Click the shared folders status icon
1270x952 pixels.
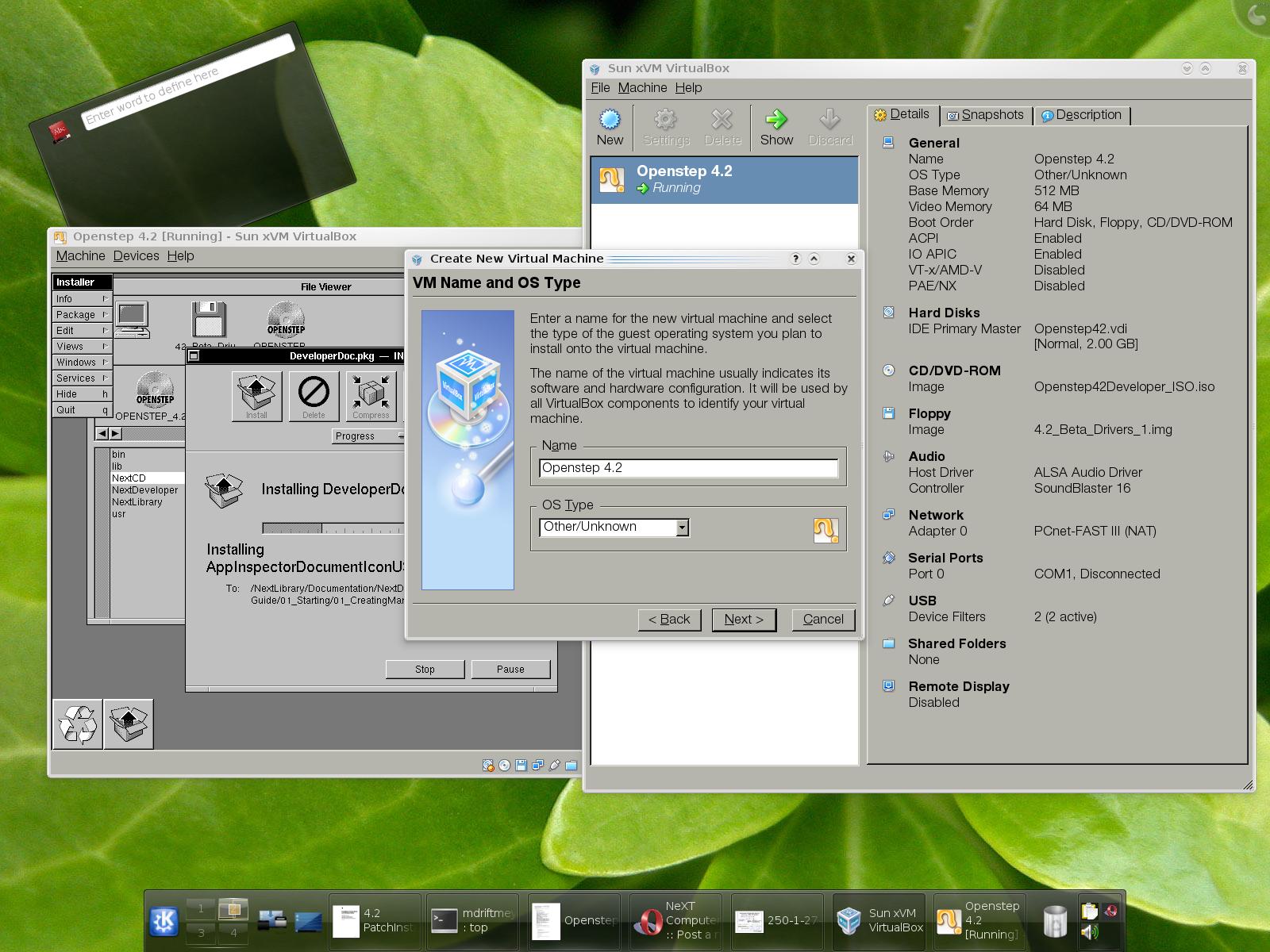pos(571,765)
